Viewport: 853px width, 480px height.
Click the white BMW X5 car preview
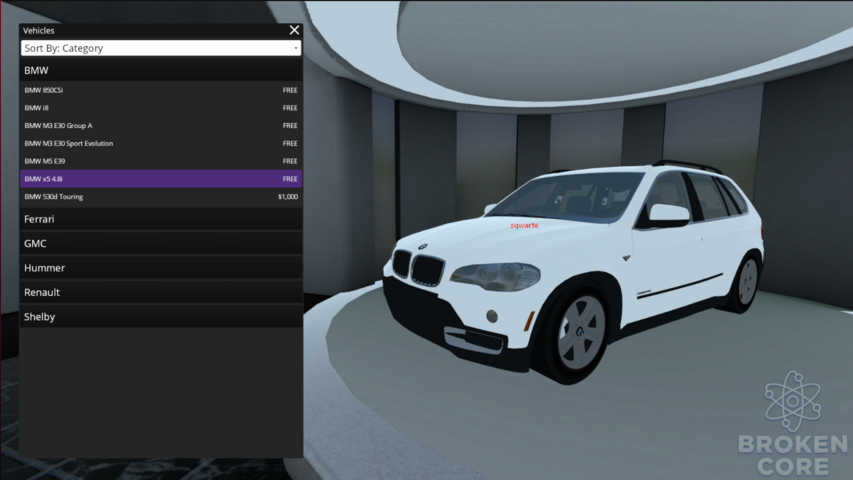pyautogui.click(x=574, y=272)
